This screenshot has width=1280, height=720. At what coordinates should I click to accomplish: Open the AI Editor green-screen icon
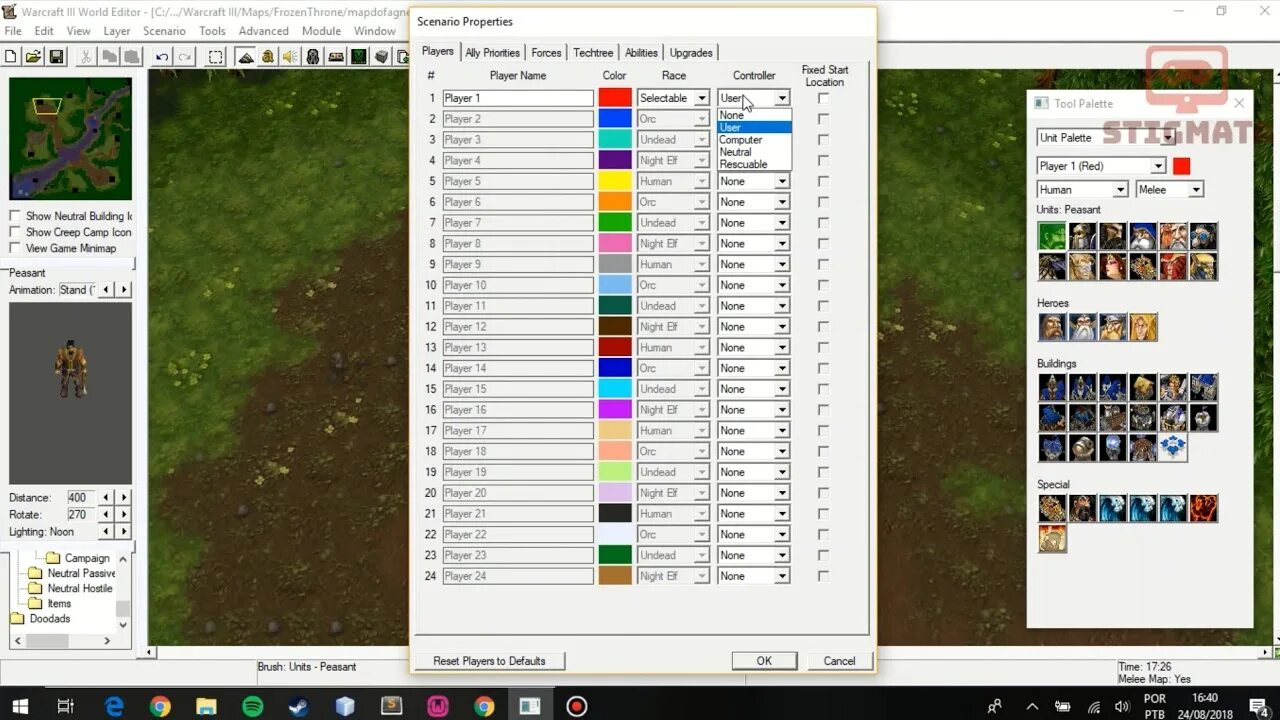pyautogui.click(x=358, y=57)
